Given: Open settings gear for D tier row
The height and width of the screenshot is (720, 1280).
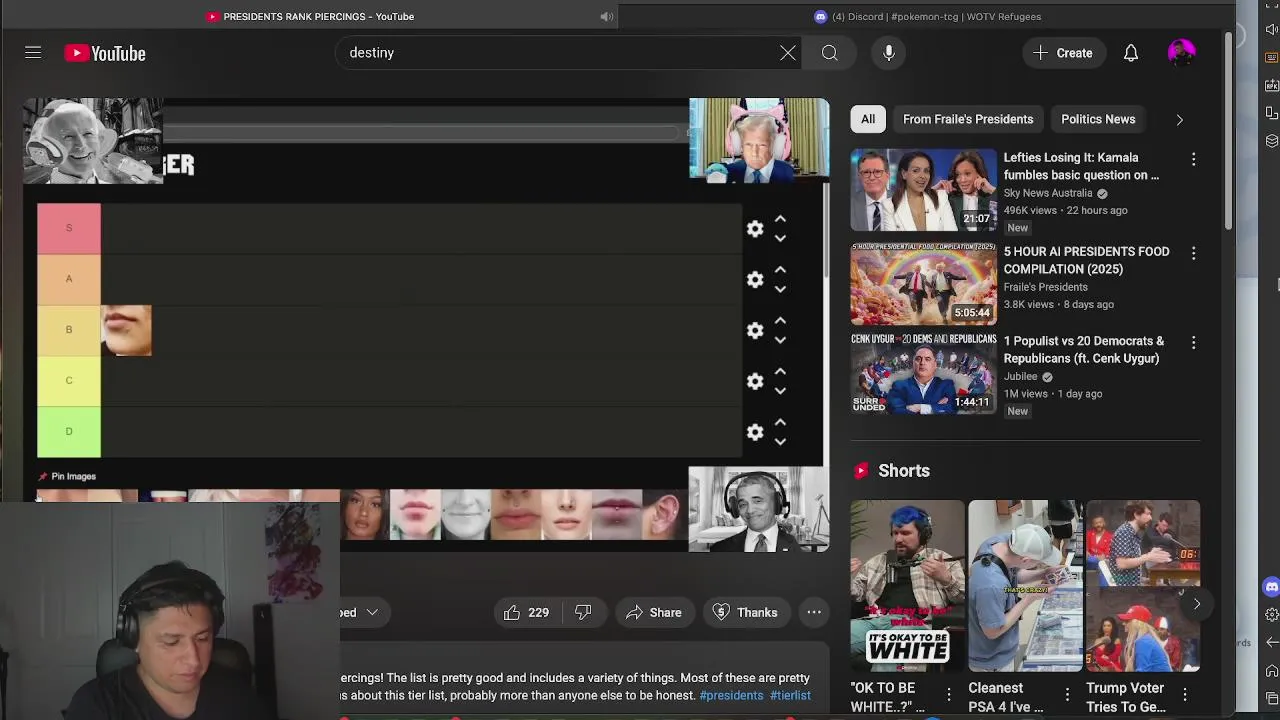Looking at the screenshot, I should [755, 432].
